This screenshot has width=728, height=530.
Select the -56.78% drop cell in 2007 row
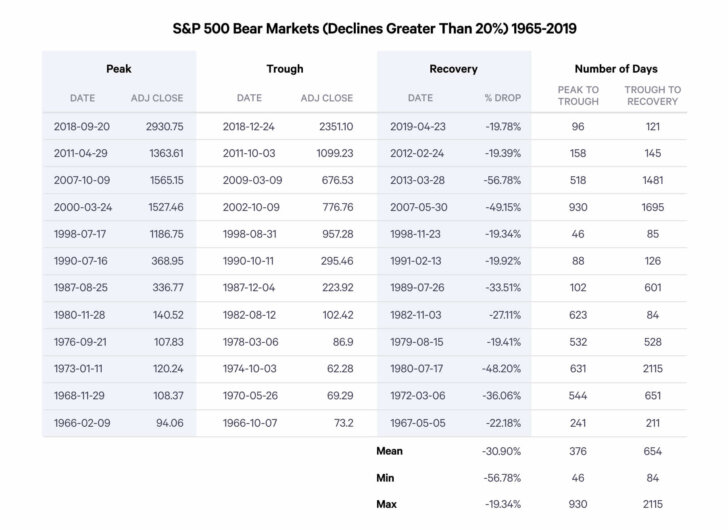click(500, 181)
